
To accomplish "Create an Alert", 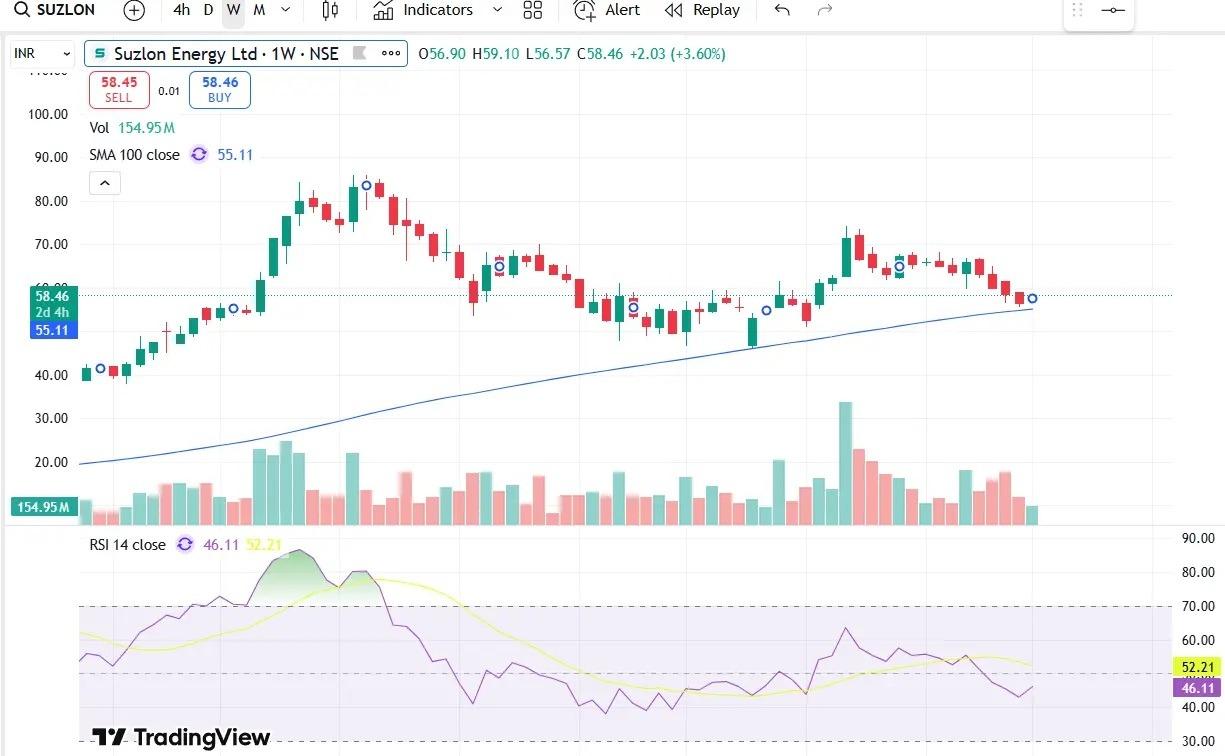I will coord(607,10).
